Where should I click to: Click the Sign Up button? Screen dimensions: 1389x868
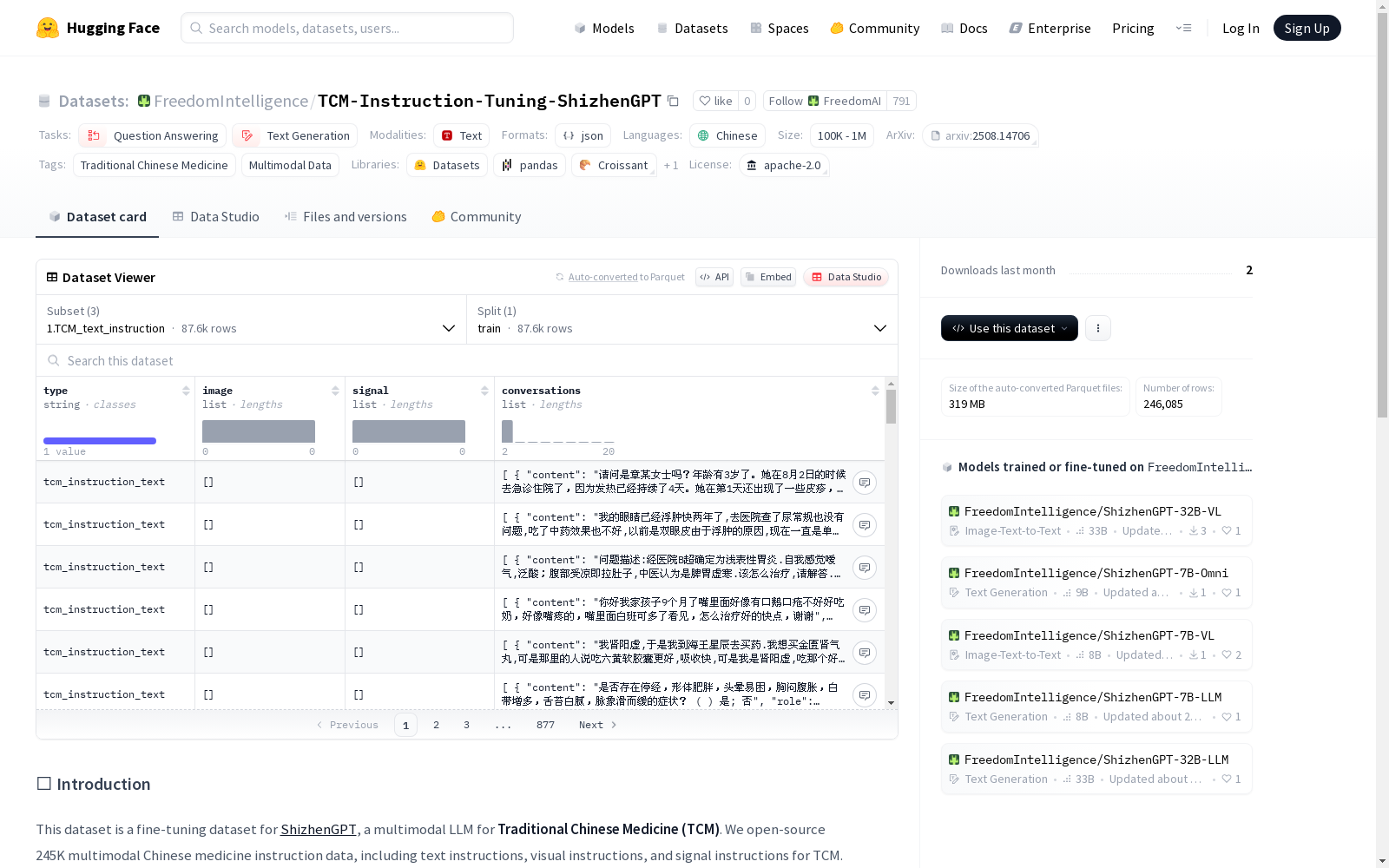click(1307, 28)
